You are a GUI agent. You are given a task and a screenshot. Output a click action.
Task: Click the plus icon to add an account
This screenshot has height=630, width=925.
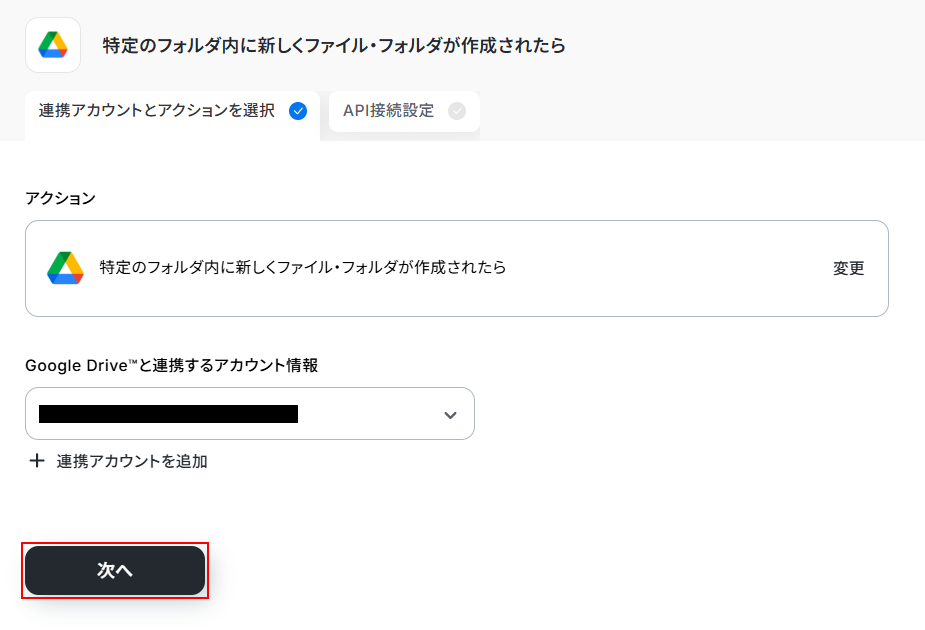point(37,461)
